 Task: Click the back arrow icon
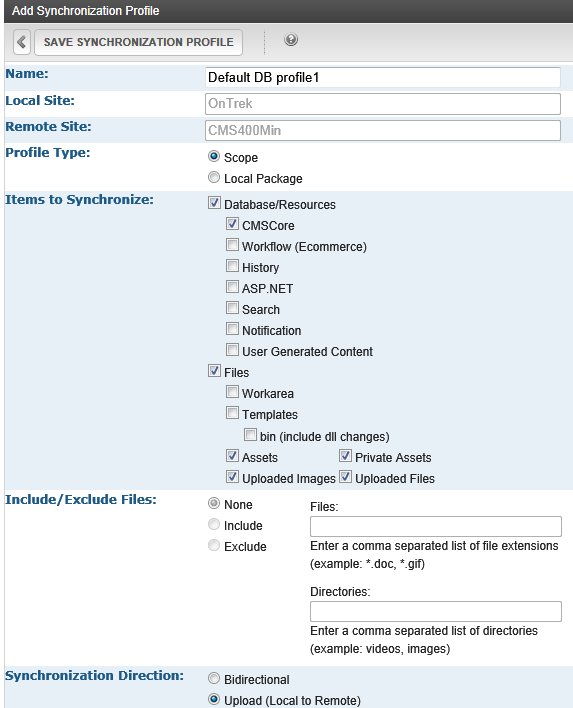point(22,42)
